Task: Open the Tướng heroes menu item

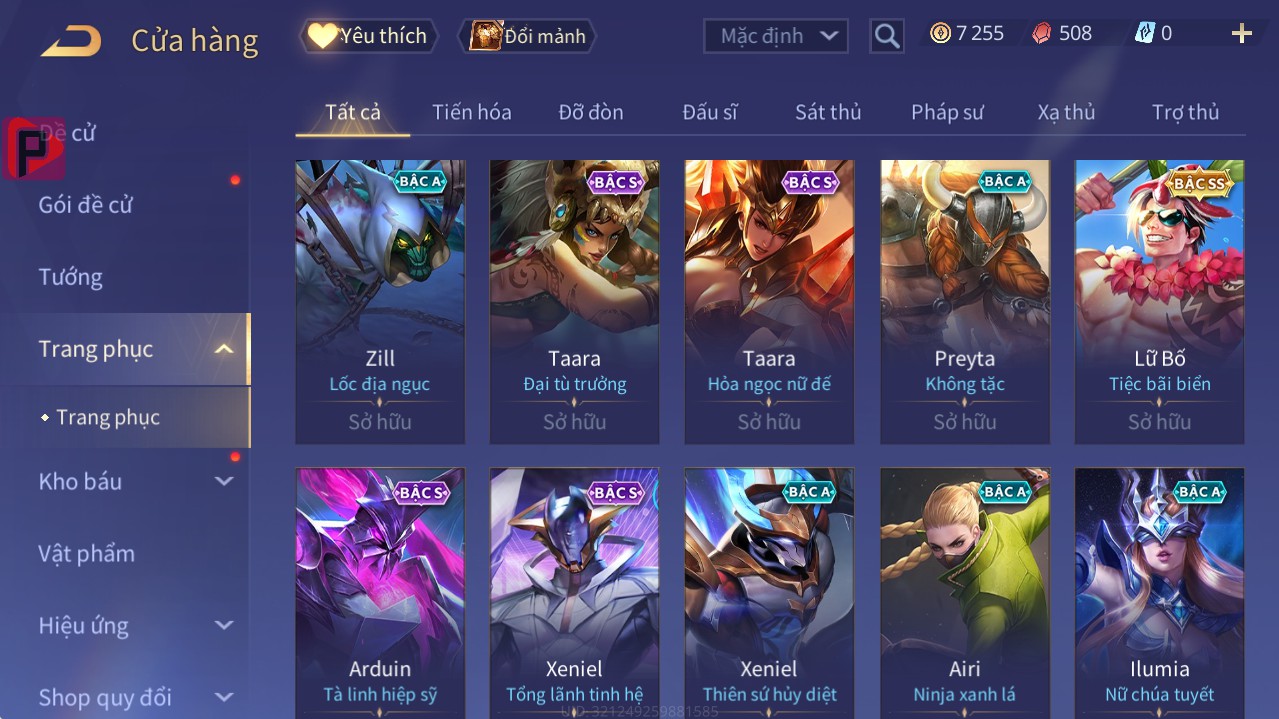Action: click(71, 277)
